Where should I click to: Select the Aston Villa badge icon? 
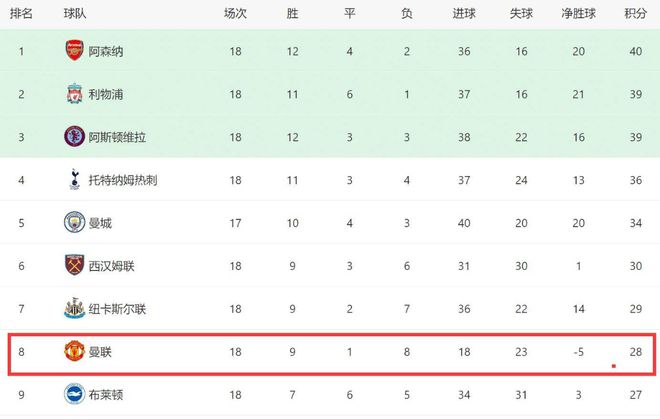pos(75,136)
